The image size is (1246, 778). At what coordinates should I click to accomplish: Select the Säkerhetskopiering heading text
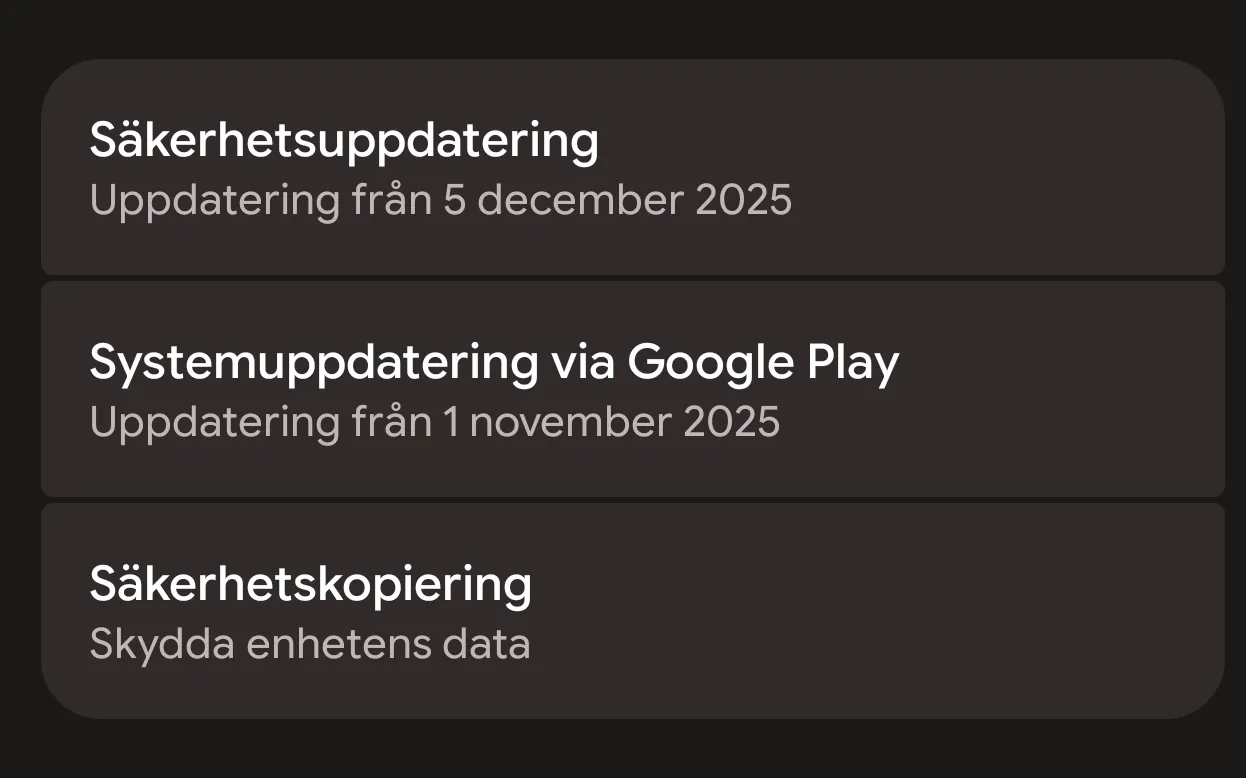coord(310,584)
